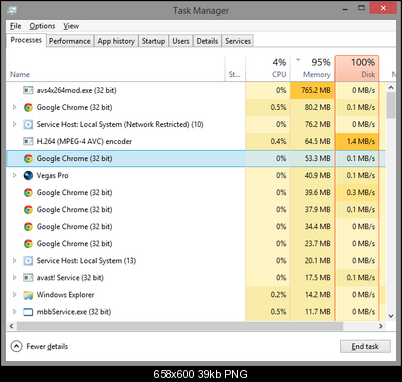402x382 pixels.
Task: Switch to the Performance tab
Action: (x=70, y=41)
